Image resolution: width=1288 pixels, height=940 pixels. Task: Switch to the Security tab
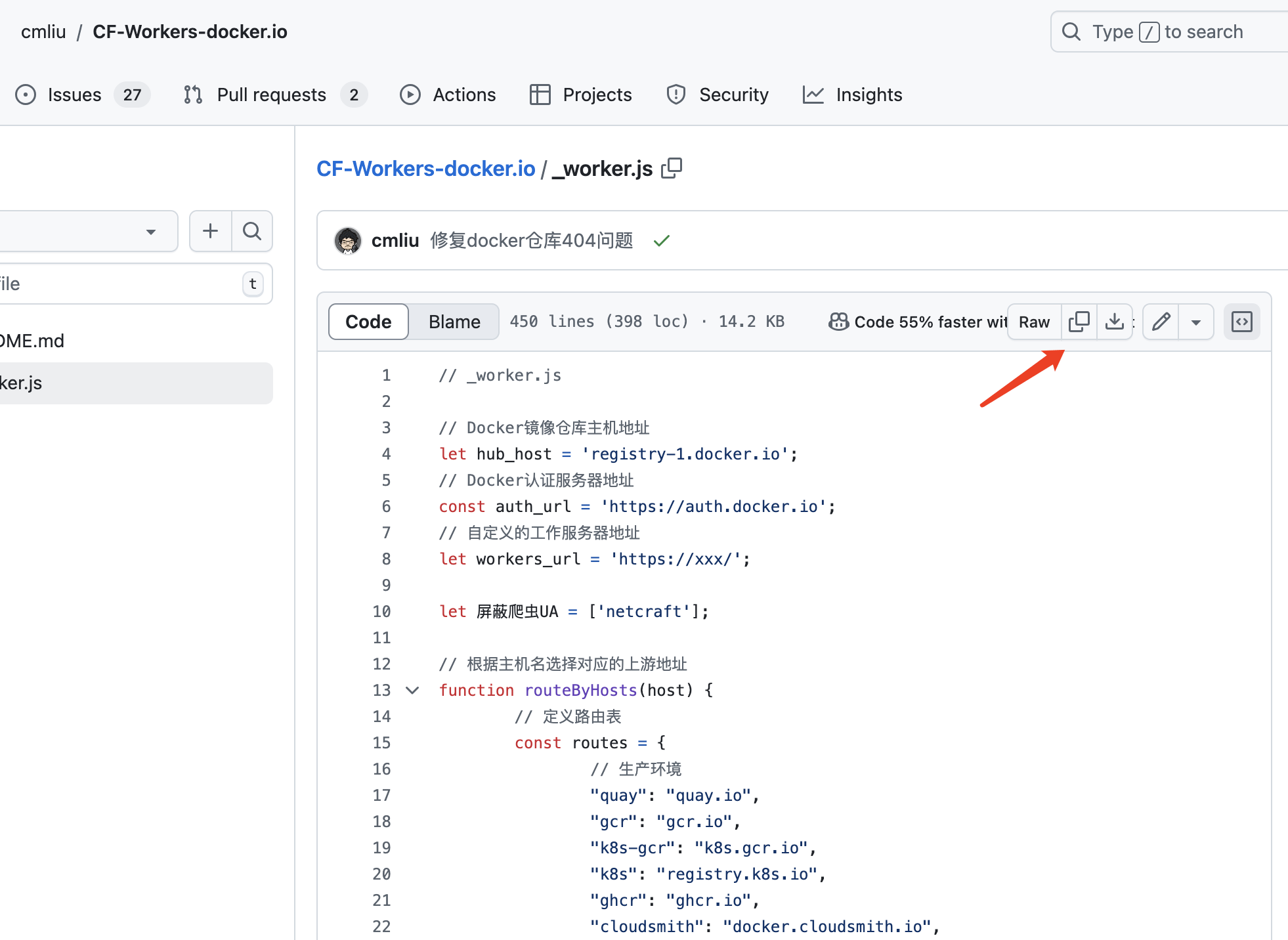(x=717, y=95)
